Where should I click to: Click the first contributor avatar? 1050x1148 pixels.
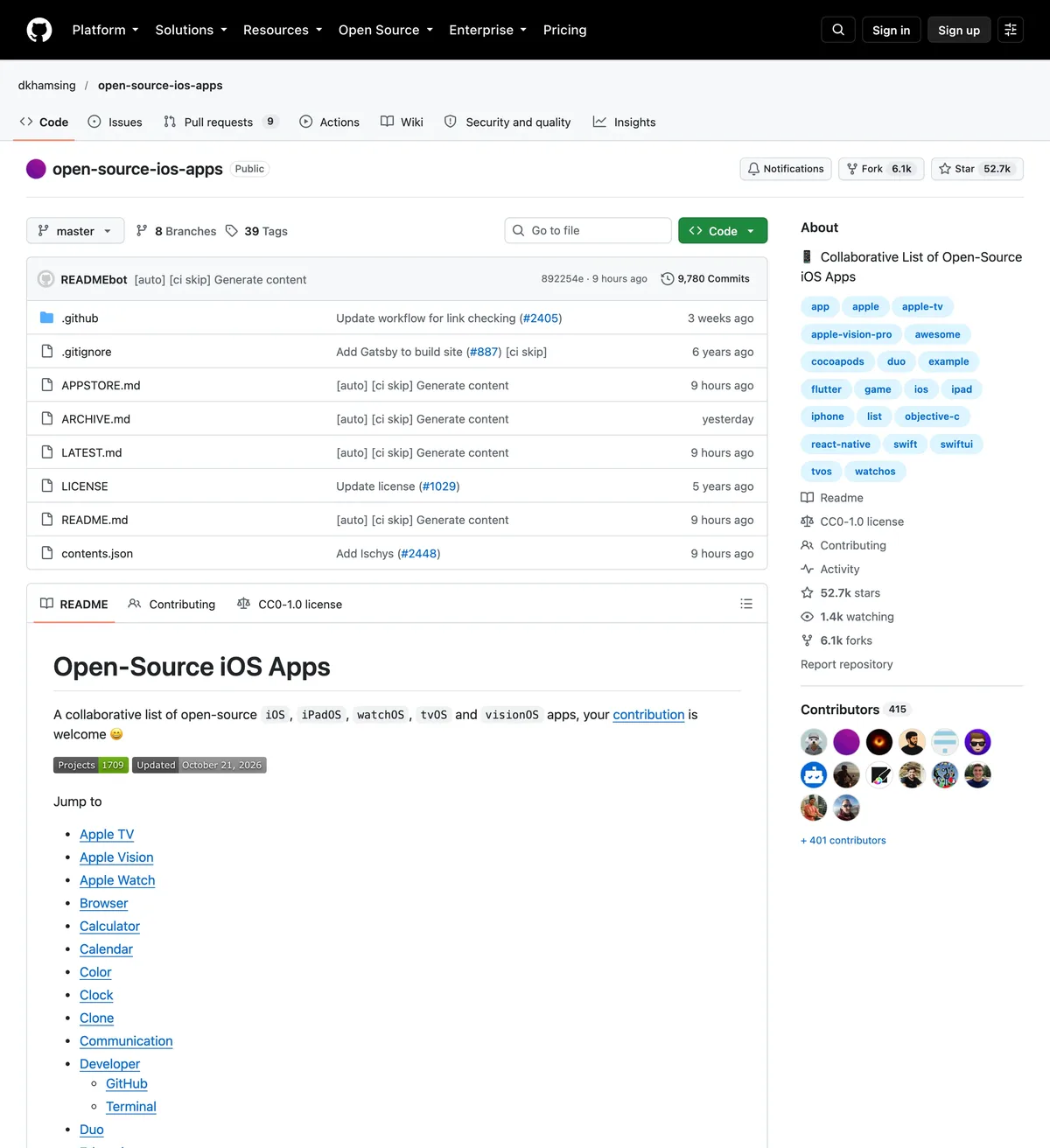pyautogui.click(x=814, y=742)
